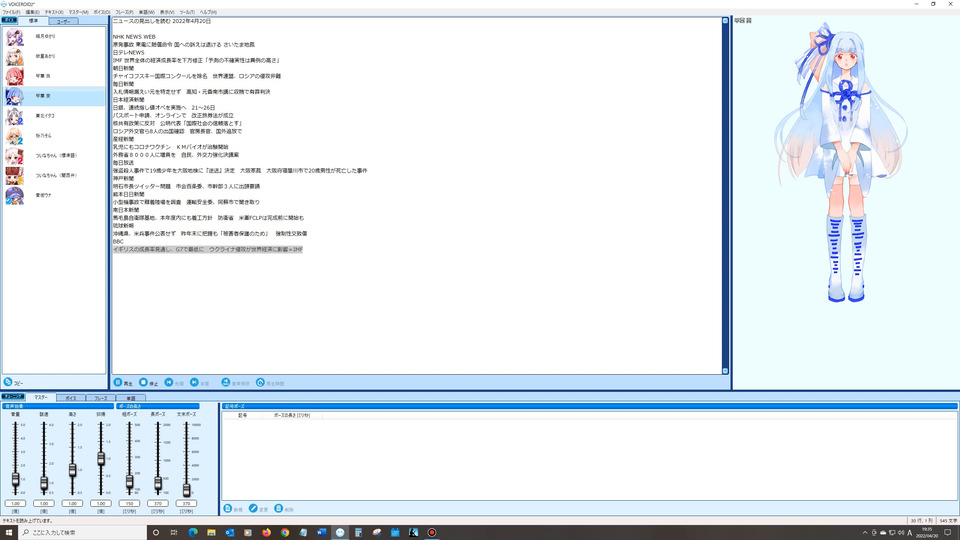Select the 東北イタコ voice avatar
The image size is (960, 540).
tap(14, 116)
